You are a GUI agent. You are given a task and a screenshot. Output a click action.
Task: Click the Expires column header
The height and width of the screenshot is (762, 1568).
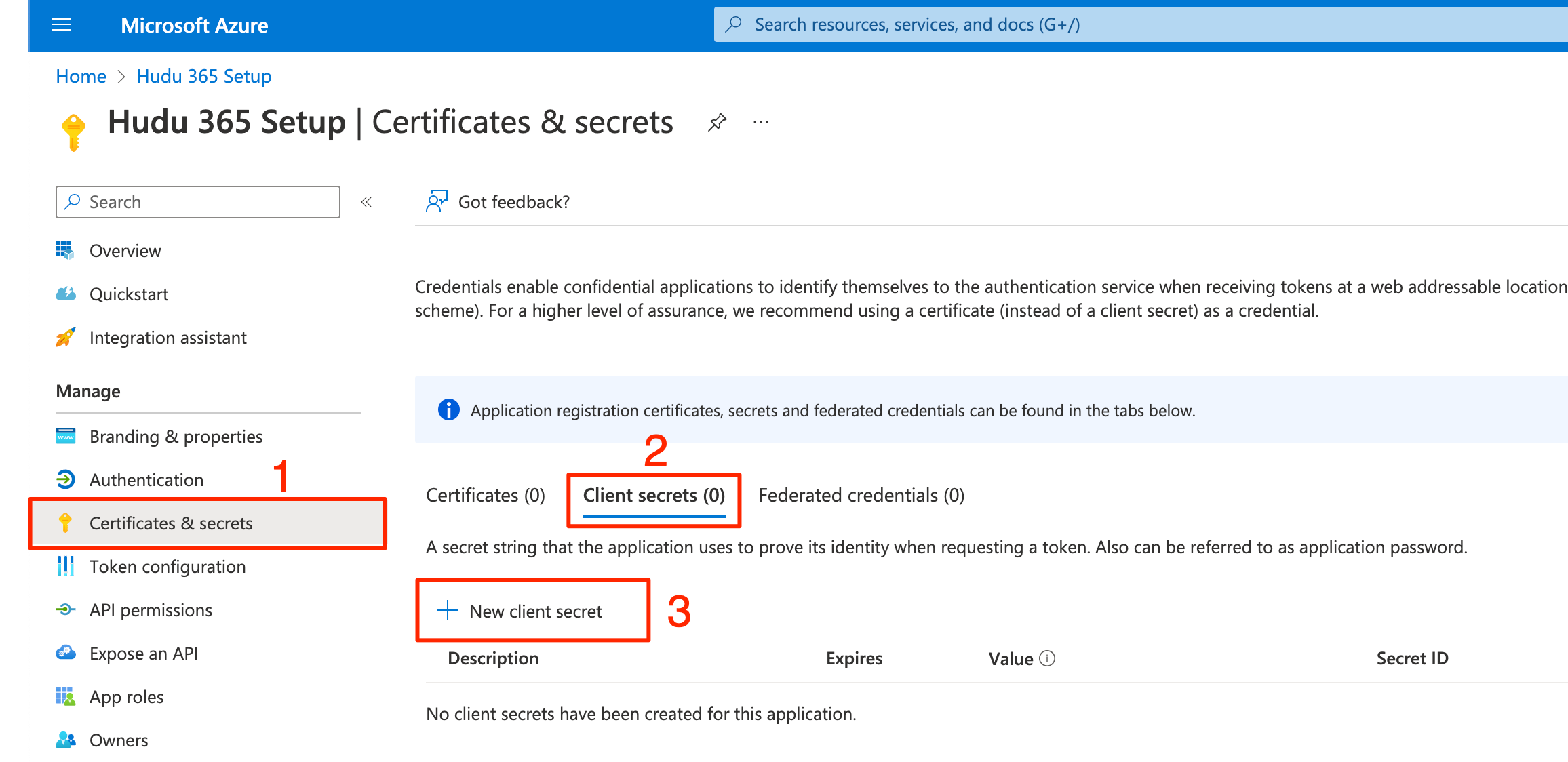(855, 658)
